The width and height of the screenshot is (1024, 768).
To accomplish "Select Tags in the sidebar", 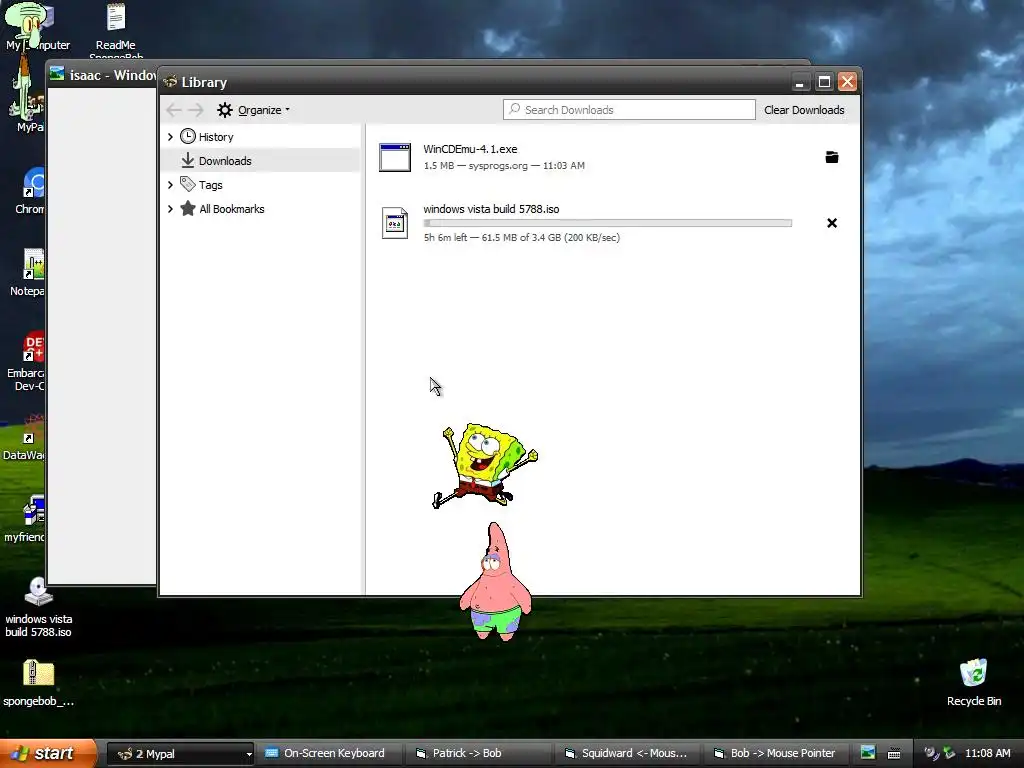I will (x=210, y=185).
